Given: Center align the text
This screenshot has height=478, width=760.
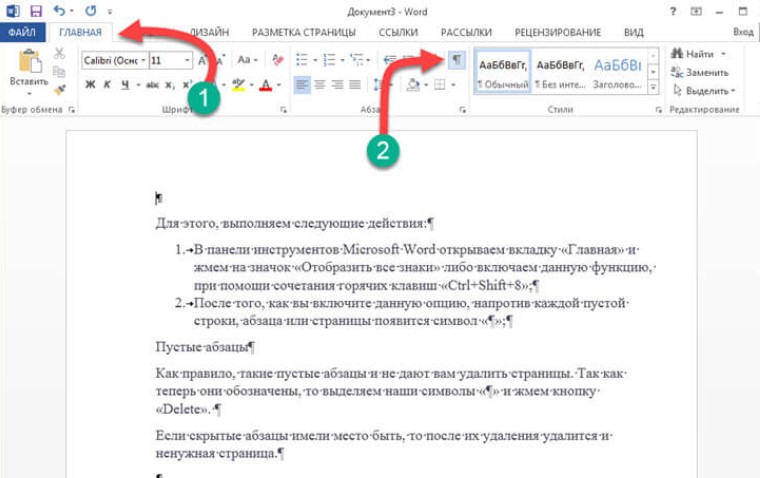Looking at the screenshot, I should pyautogui.click(x=319, y=85).
